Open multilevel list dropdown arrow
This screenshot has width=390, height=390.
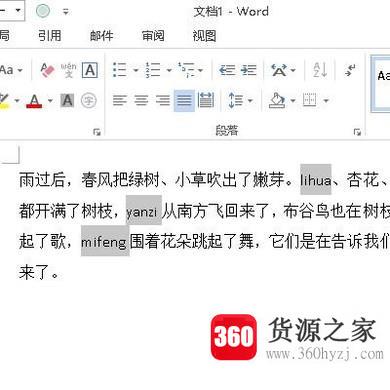(200, 70)
